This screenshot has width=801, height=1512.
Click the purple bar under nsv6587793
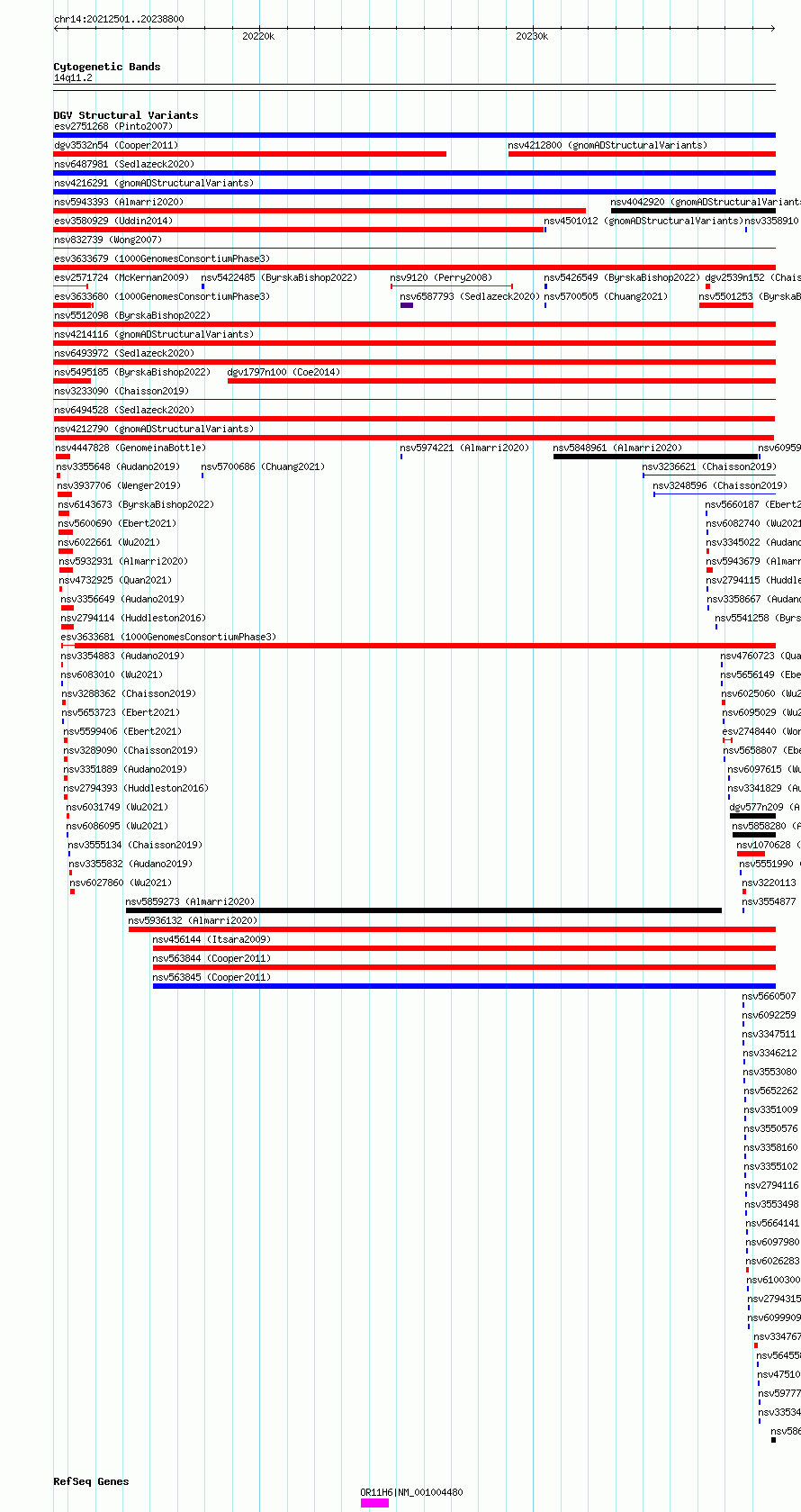(x=407, y=305)
